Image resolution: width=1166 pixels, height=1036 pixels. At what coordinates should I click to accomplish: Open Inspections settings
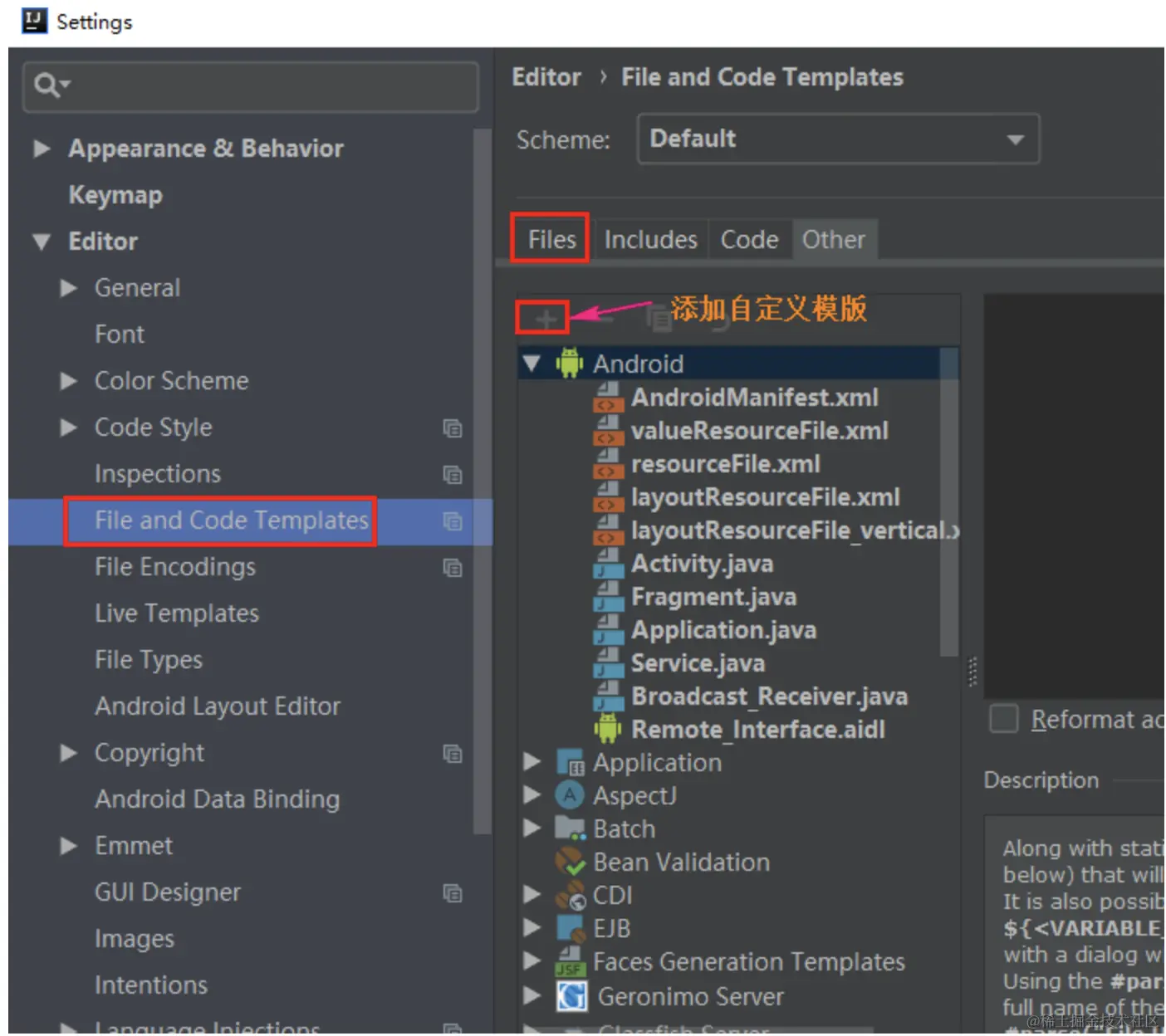158,474
